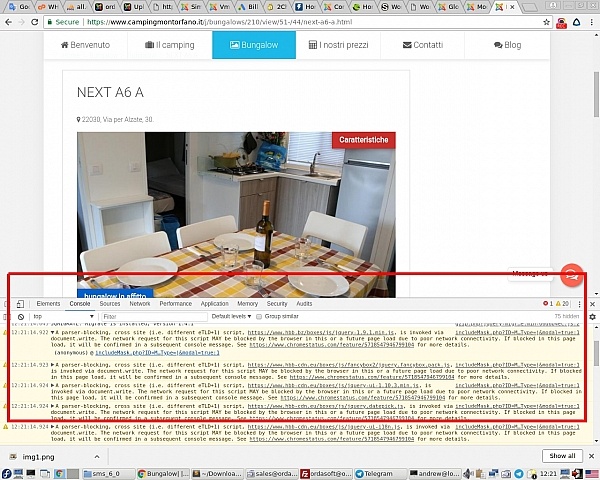Click the volume icon in system tray
This screenshot has height=480, width=600.
point(468,474)
